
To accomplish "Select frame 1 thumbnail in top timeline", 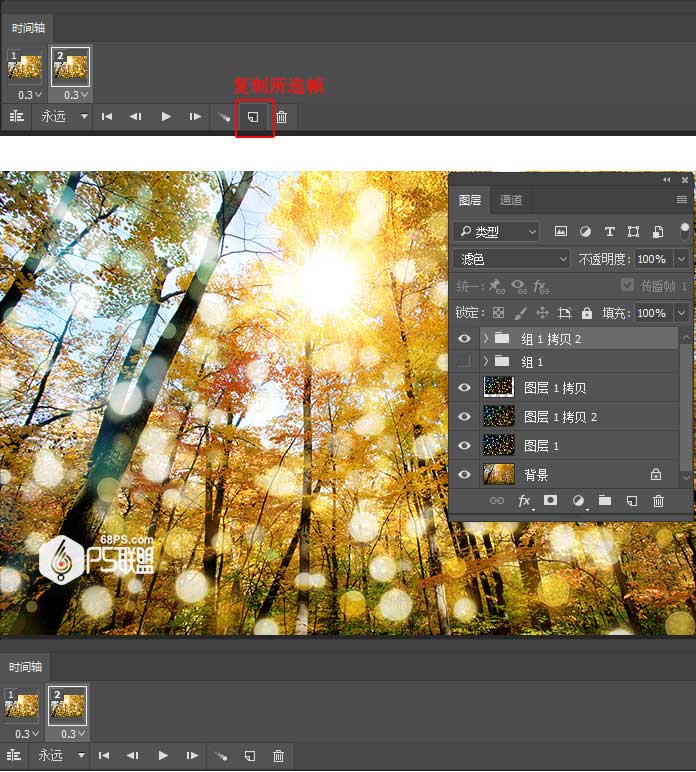I will [25, 67].
